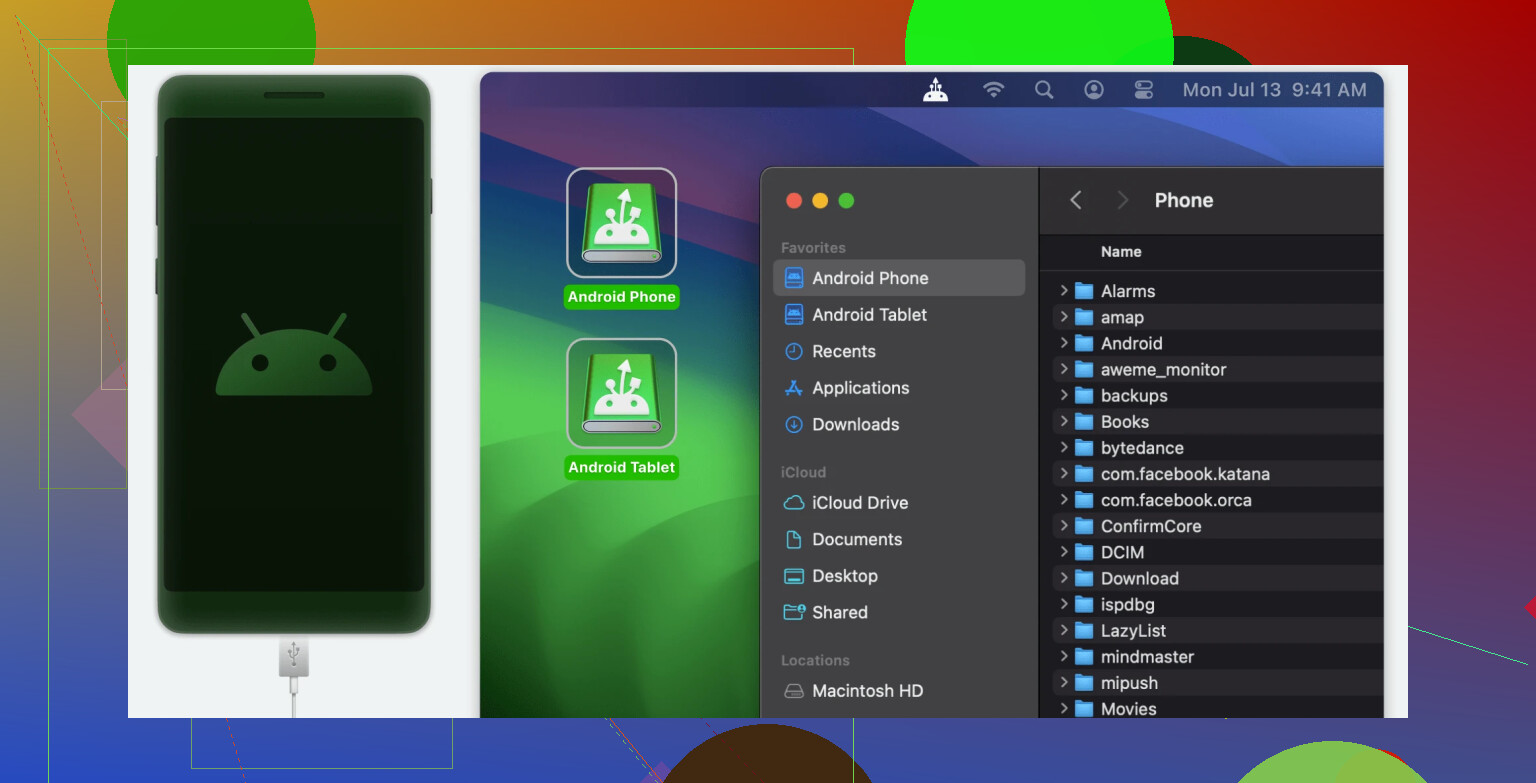Viewport: 1536px width, 783px height.
Task: Select the Download folder icon
Action: [x=1084, y=578]
